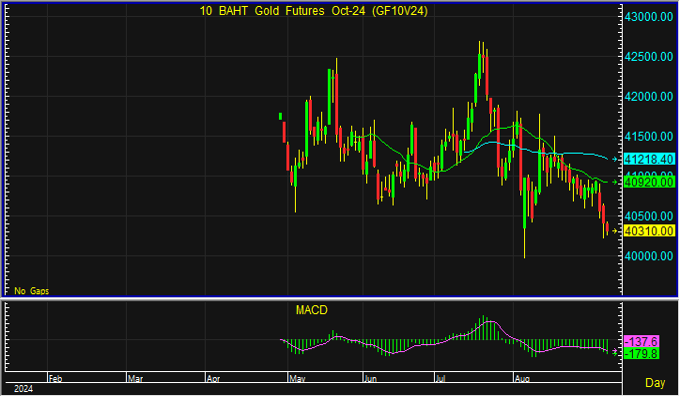Click the MACD indicator title
This screenshot has height=397, width=680.
[311, 310]
